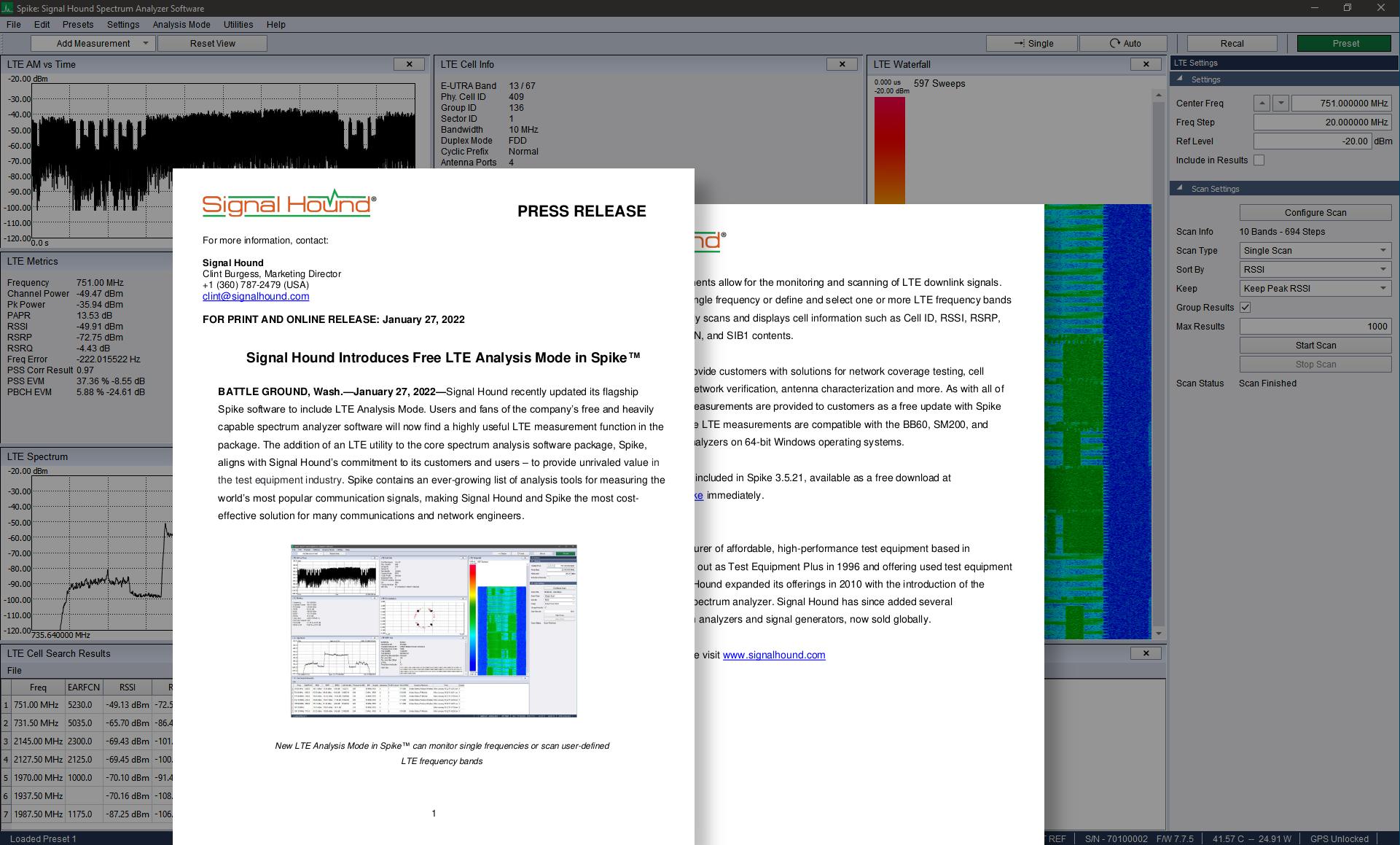Click the S/N - 70100002 status entry
Viewport: 1400px width, 845px height.
pos(1116,838)
